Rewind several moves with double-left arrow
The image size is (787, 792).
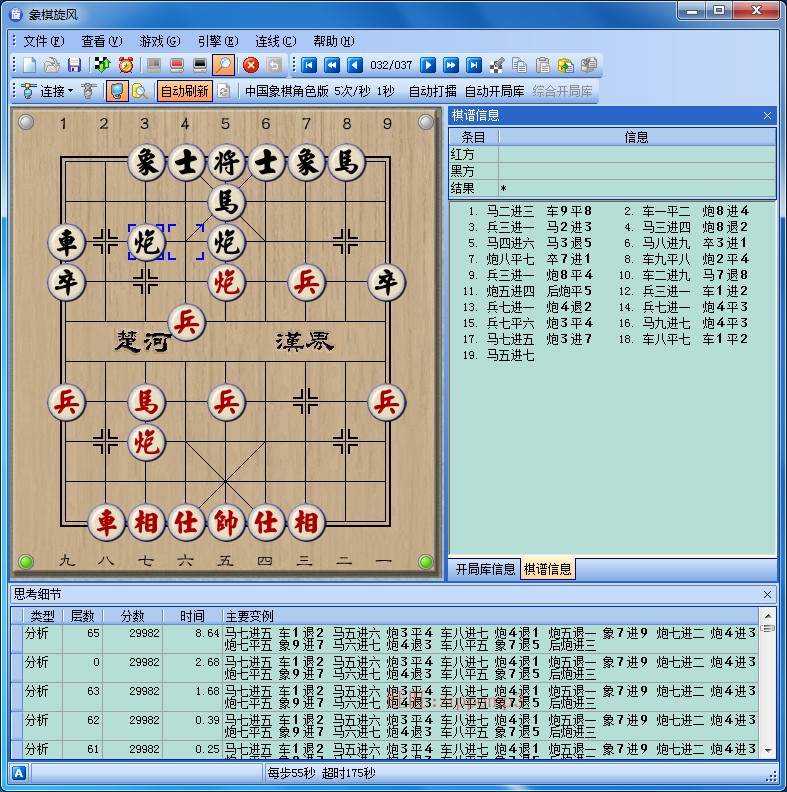(332, 65)
